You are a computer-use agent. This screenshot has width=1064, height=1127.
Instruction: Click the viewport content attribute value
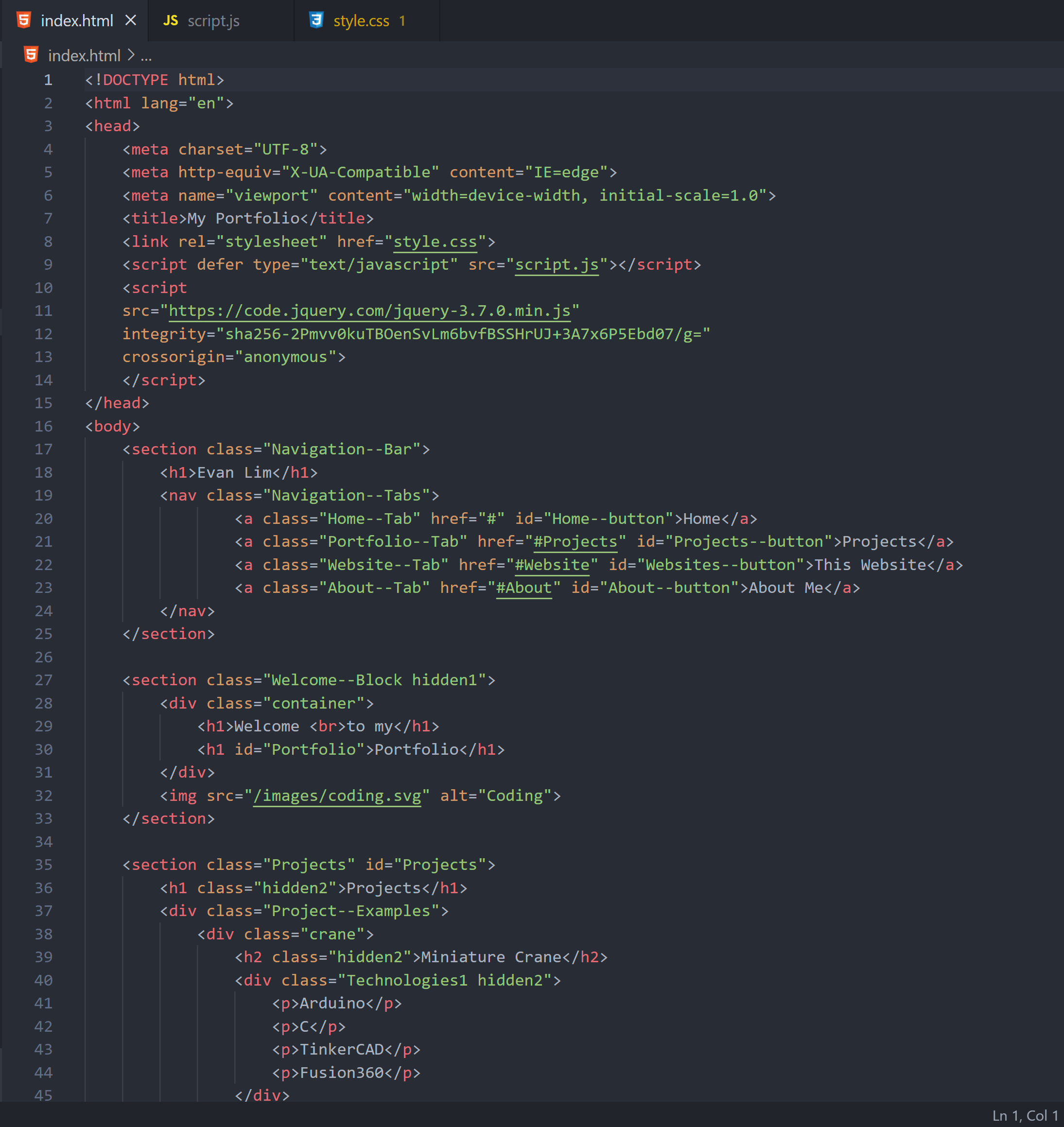pos(584,196)
